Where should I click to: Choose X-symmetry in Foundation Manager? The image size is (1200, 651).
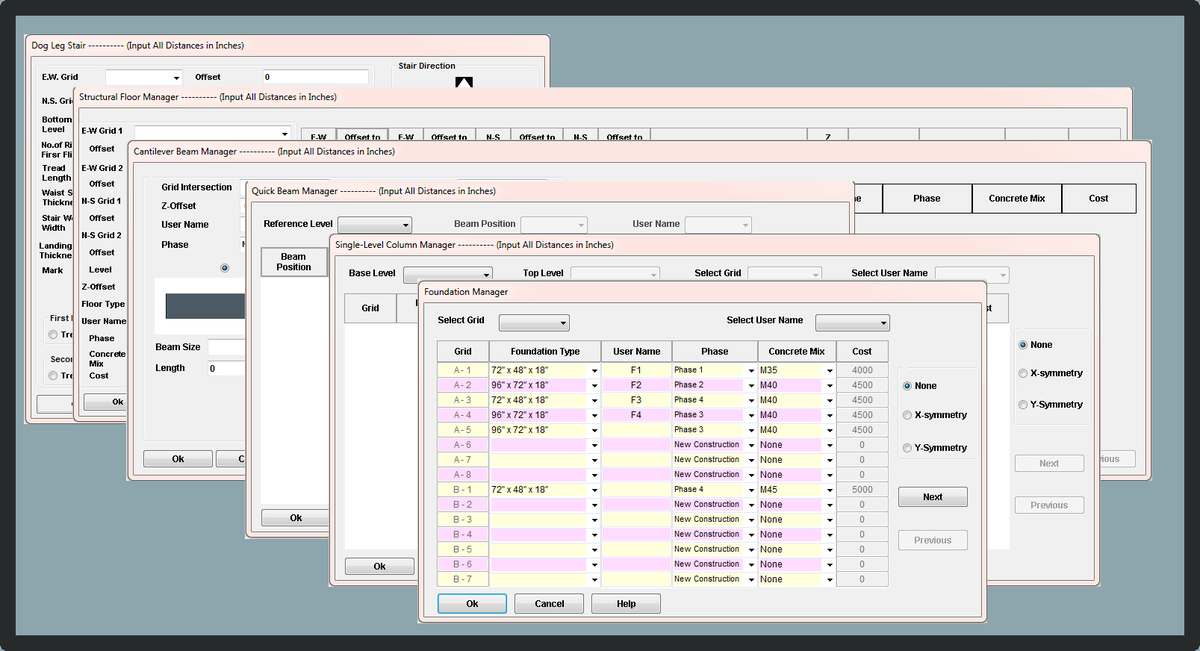(907, 415)
